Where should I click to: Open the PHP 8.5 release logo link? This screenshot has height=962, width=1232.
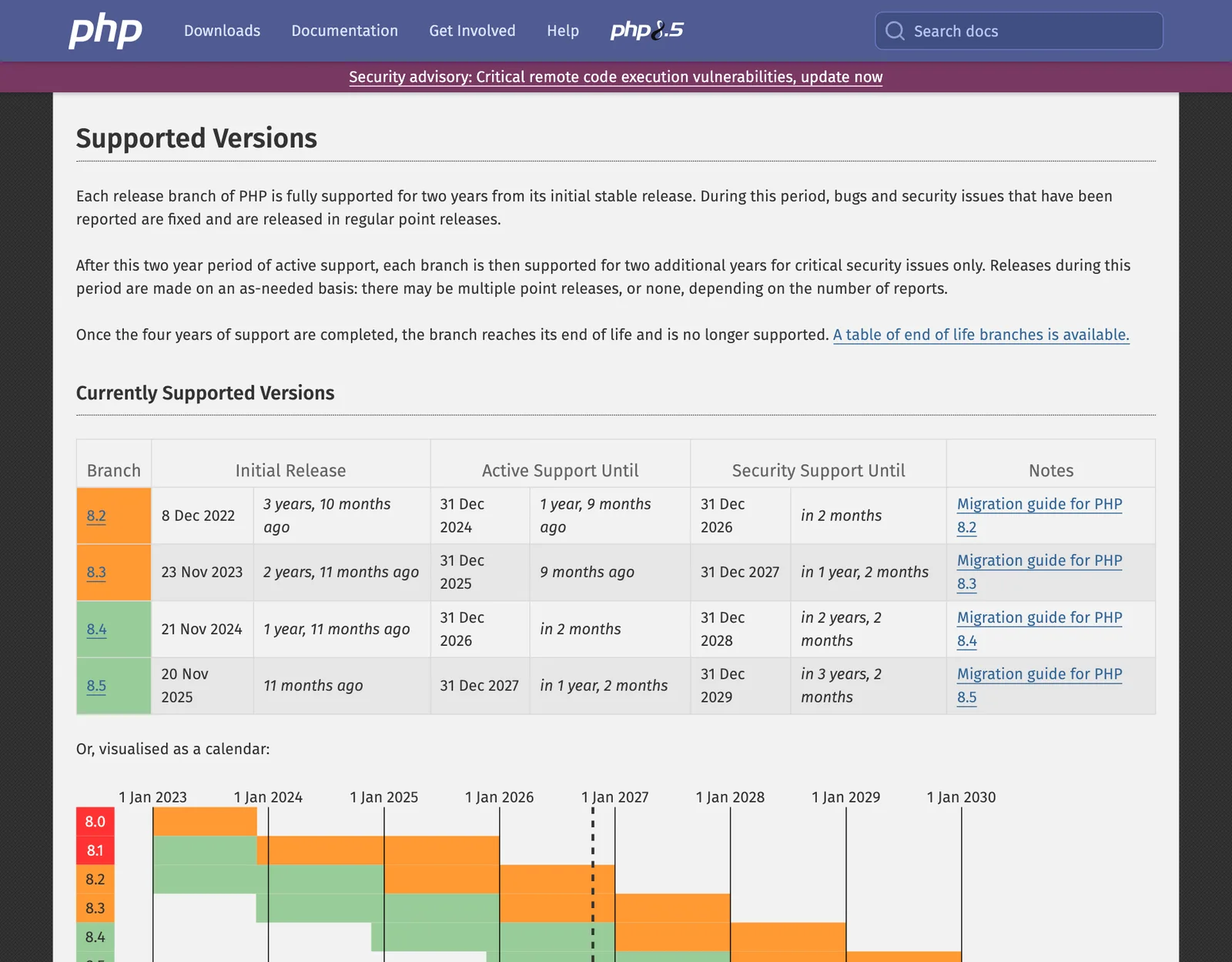click(x=647, y=31)
